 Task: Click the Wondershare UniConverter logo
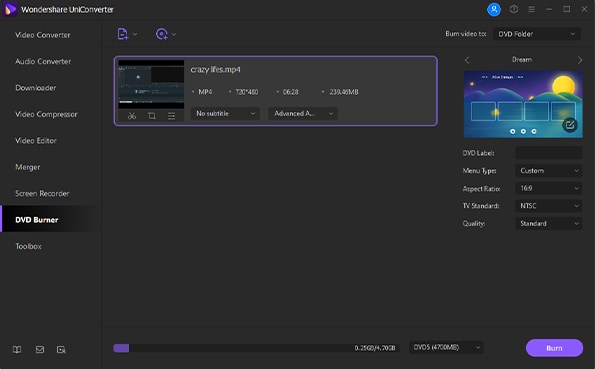tap(10, 9)
